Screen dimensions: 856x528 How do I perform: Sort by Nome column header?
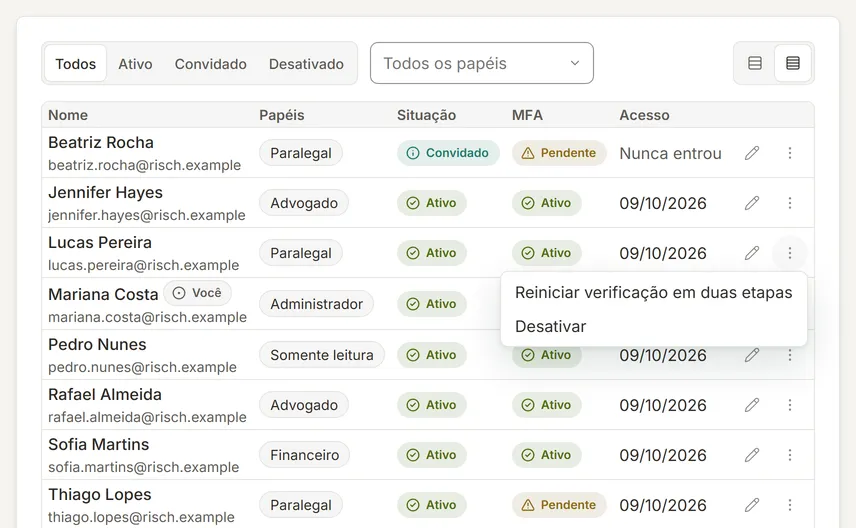tap(68, 115)
